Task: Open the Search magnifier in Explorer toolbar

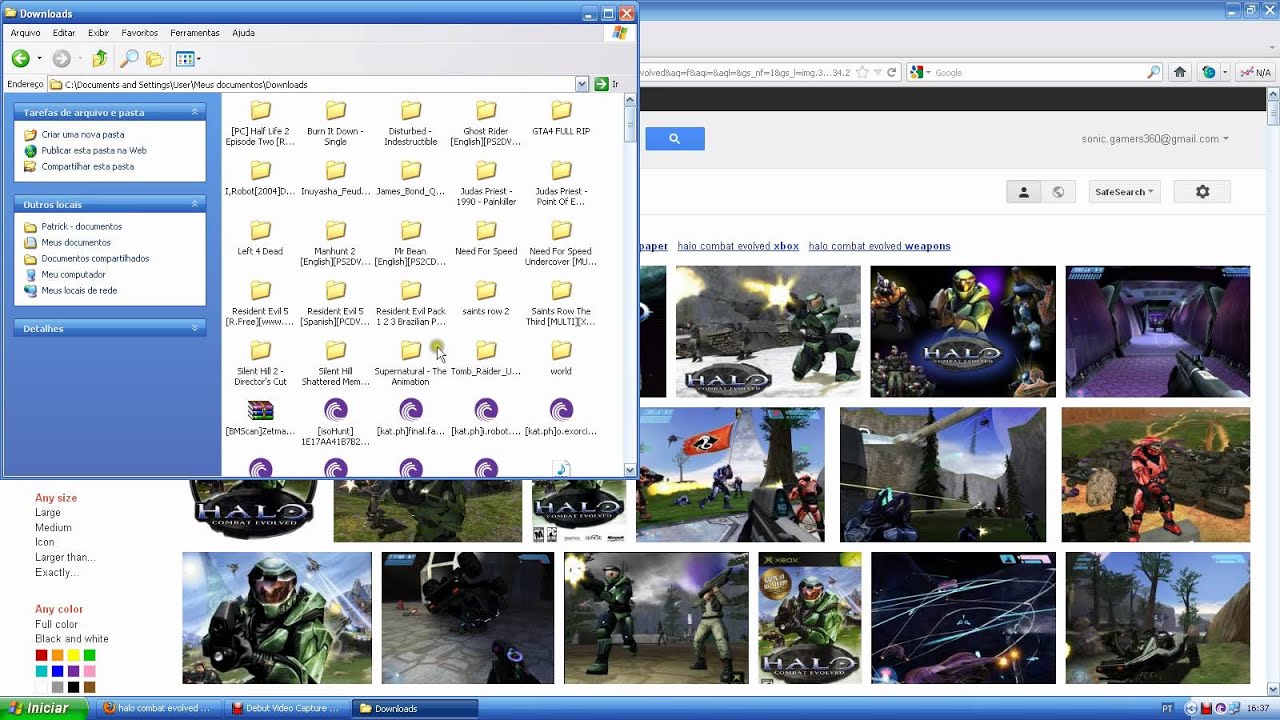Action: tap(129, 59)
